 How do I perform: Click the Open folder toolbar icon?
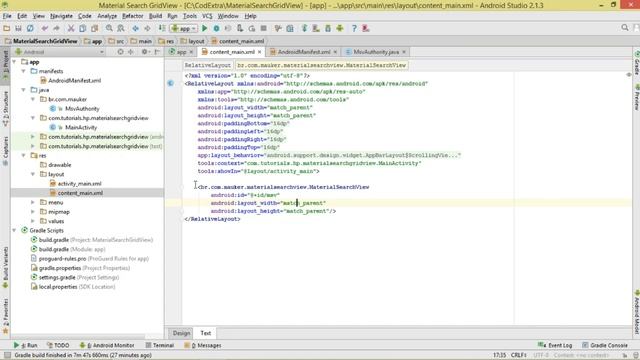[7, 28]
